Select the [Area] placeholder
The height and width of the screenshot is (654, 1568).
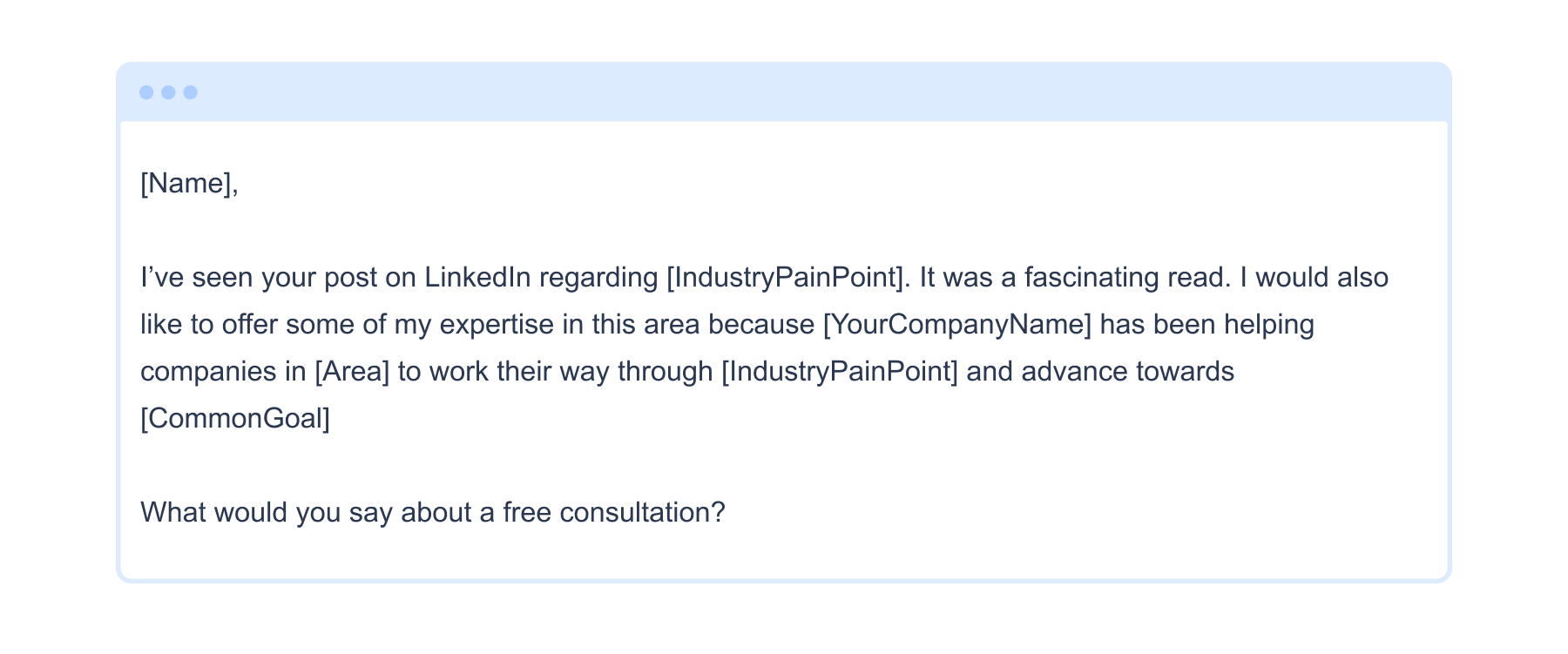click(352, 372)
